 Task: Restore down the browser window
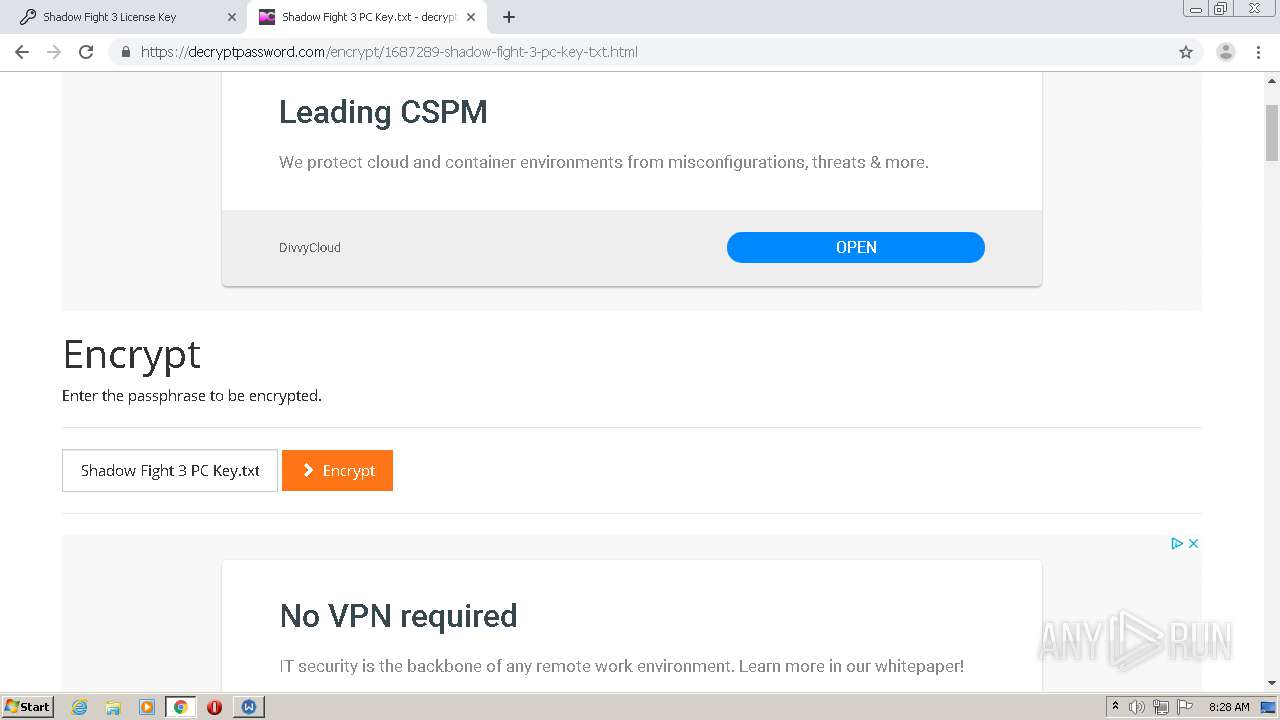pyautogui.click(x=1221, y=8)
